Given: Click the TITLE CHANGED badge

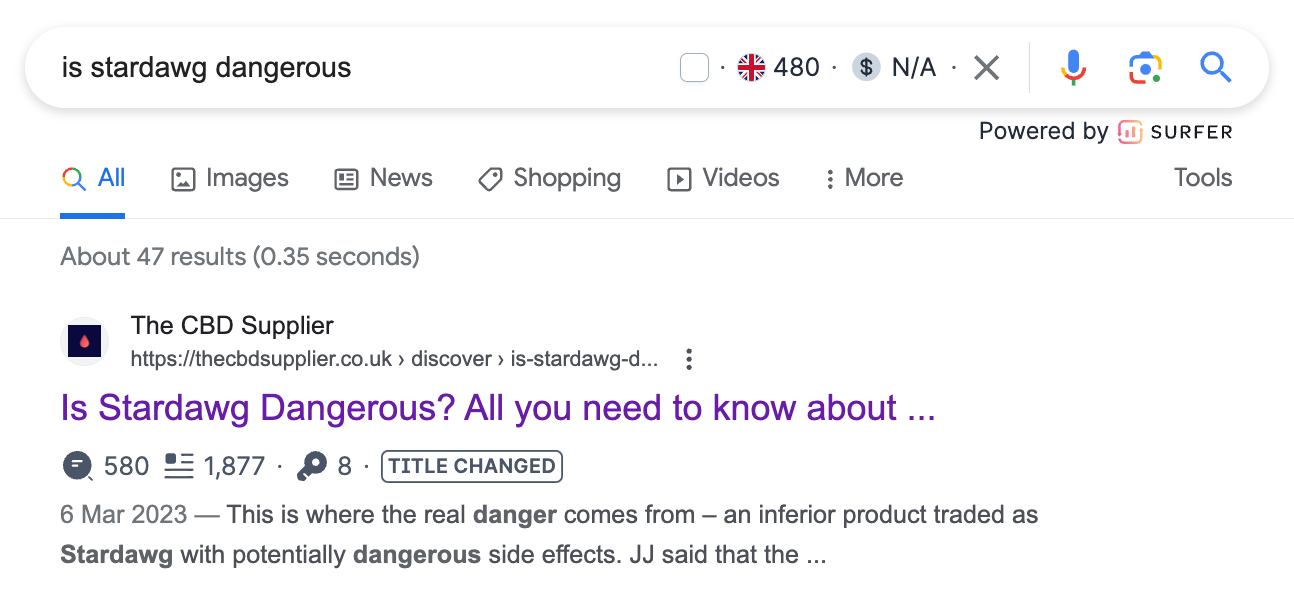Looking at the screenshot, I should click(x=472, y=466).
